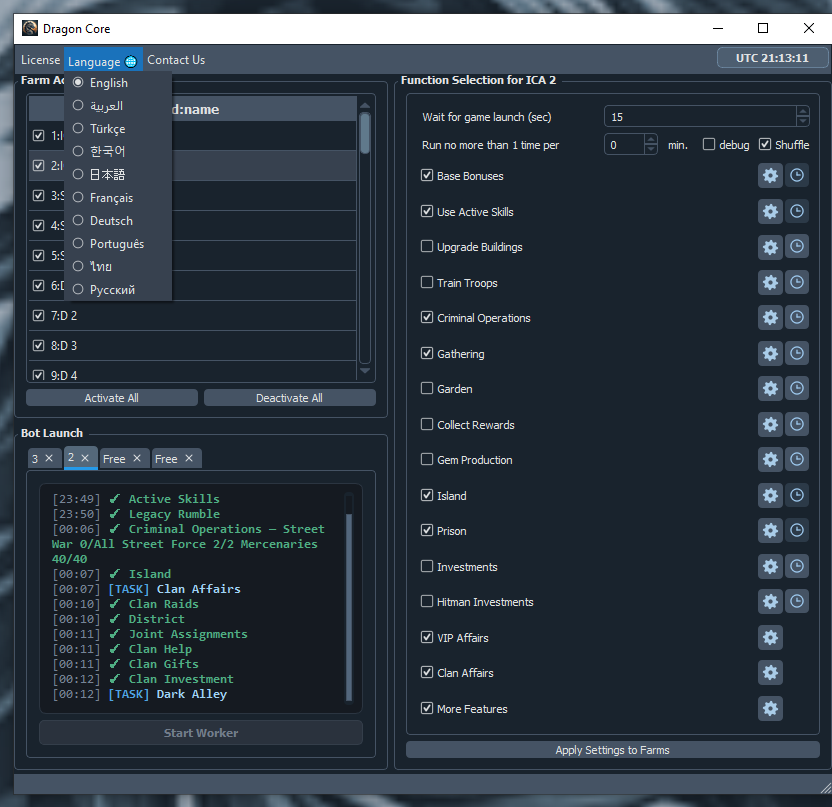Viewport: 832px width, 807px height.
Task: Disable the Shuffle checkbox
Action: pyautogui.click(x=765, y=144)
